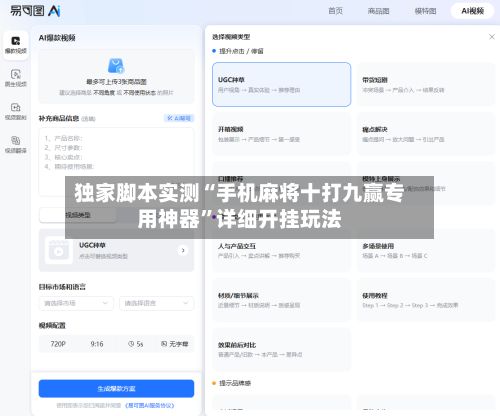Click the AI爆款视频 panel title
The height and width of the screenshot is (416, 500).
57,38
